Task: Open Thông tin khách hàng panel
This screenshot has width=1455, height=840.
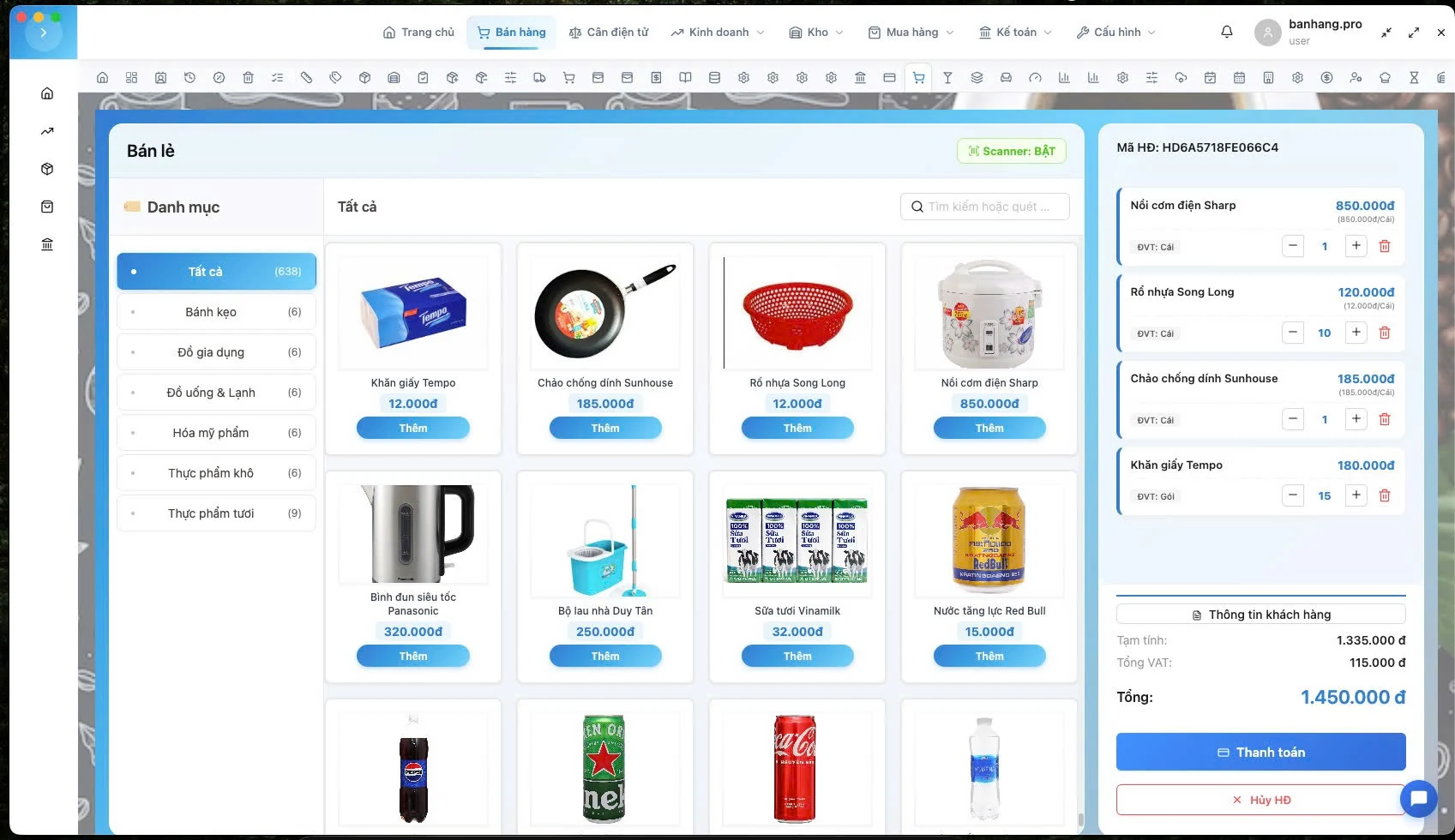Action: (1260, 615)
